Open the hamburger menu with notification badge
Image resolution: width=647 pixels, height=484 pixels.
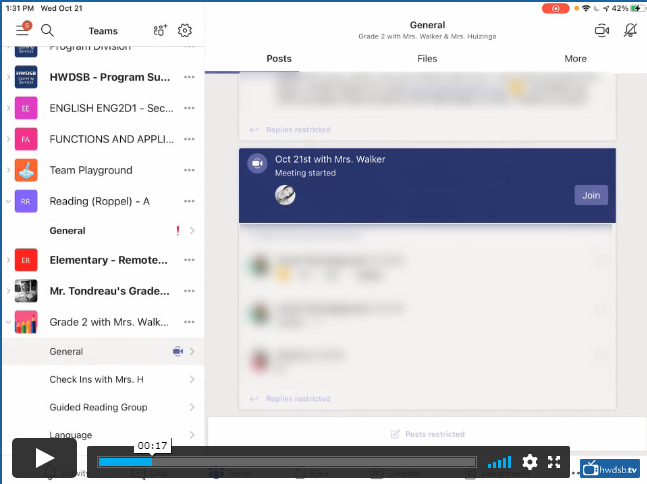(x=23, y=29)
